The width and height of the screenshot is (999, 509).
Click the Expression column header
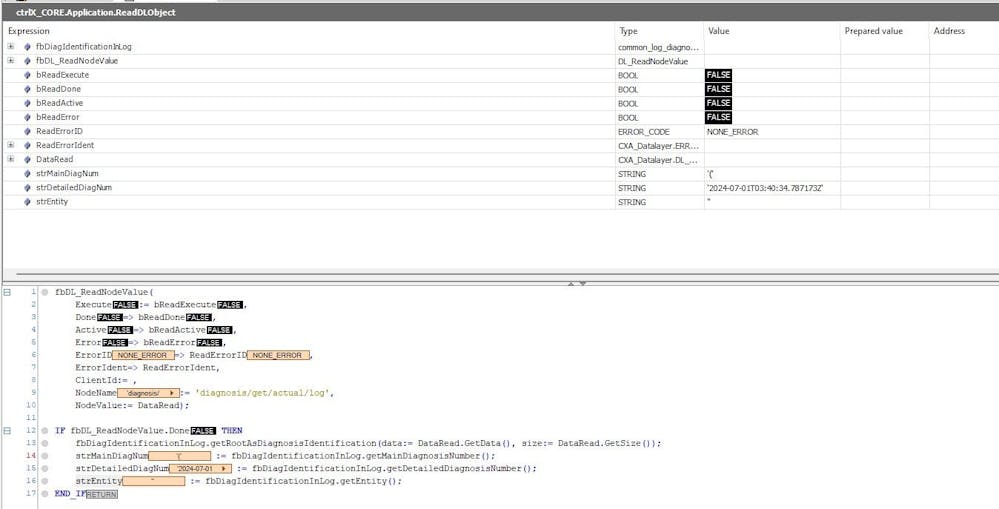coord(29,31)
